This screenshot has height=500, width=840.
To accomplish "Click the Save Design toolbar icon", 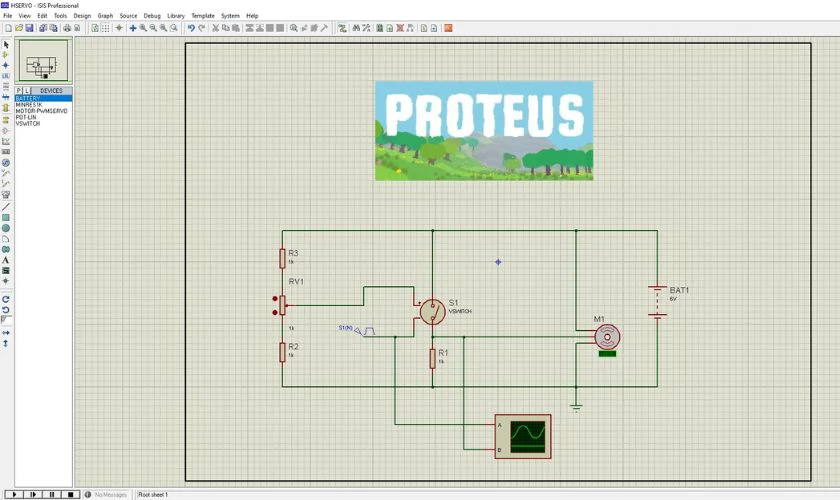I will tap(29, 28).
